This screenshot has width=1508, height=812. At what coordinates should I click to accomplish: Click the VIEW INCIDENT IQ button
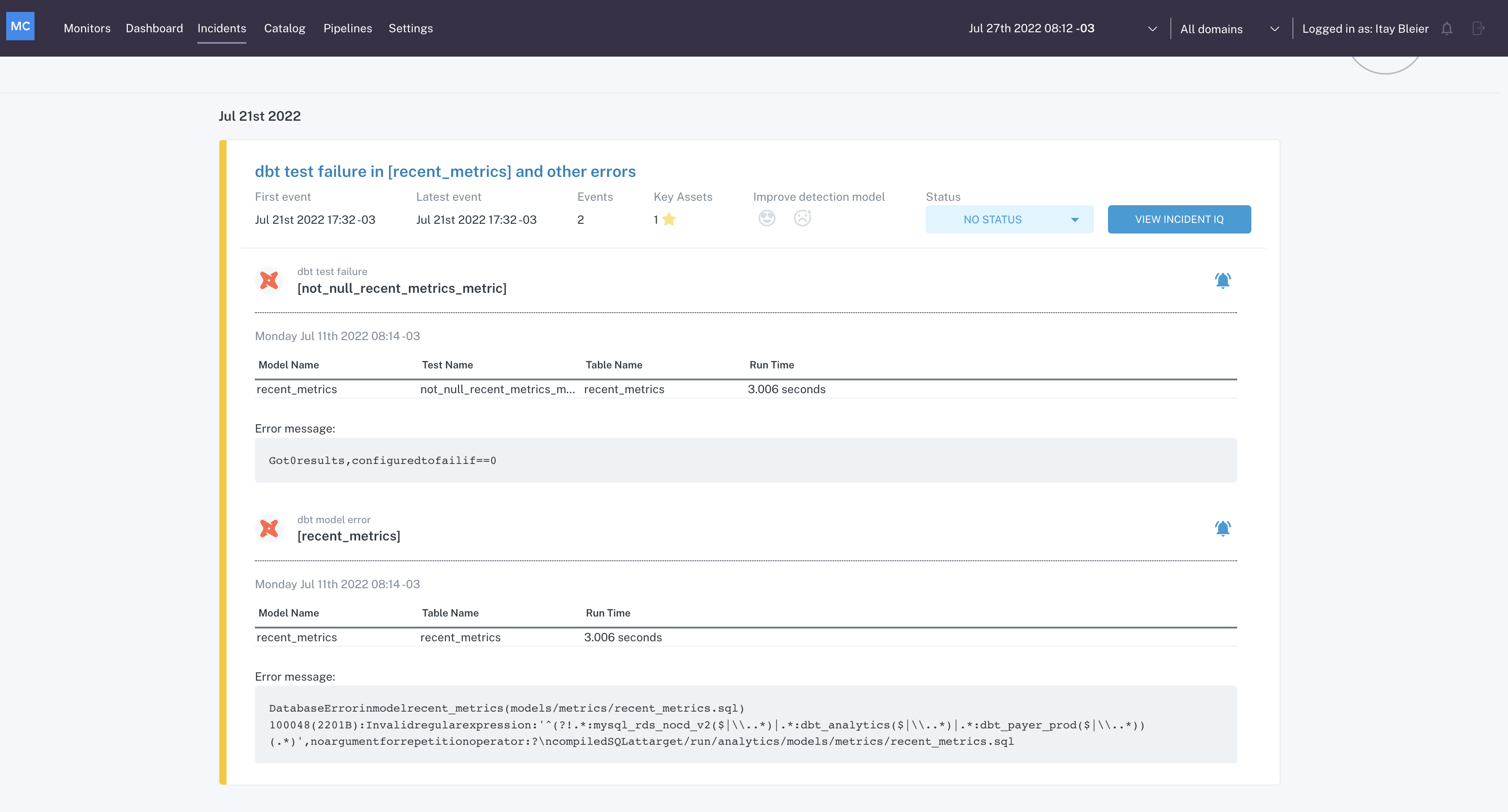coord(1179,219)
